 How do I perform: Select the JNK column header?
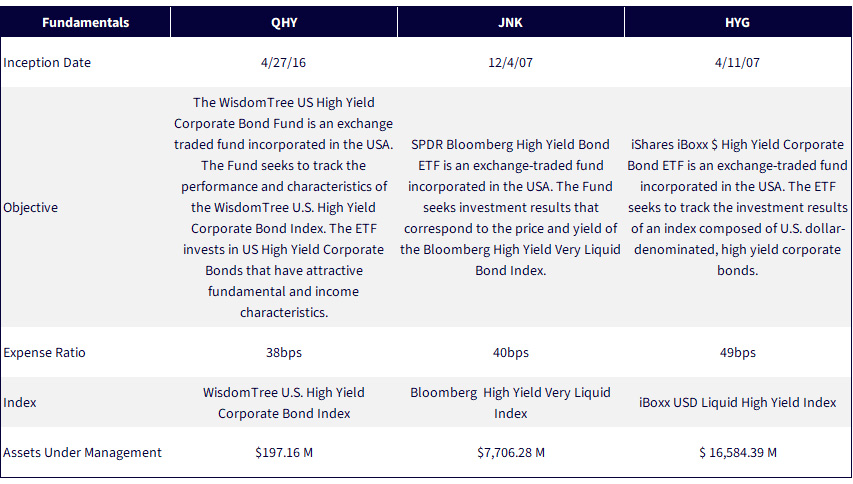[510, 22]
